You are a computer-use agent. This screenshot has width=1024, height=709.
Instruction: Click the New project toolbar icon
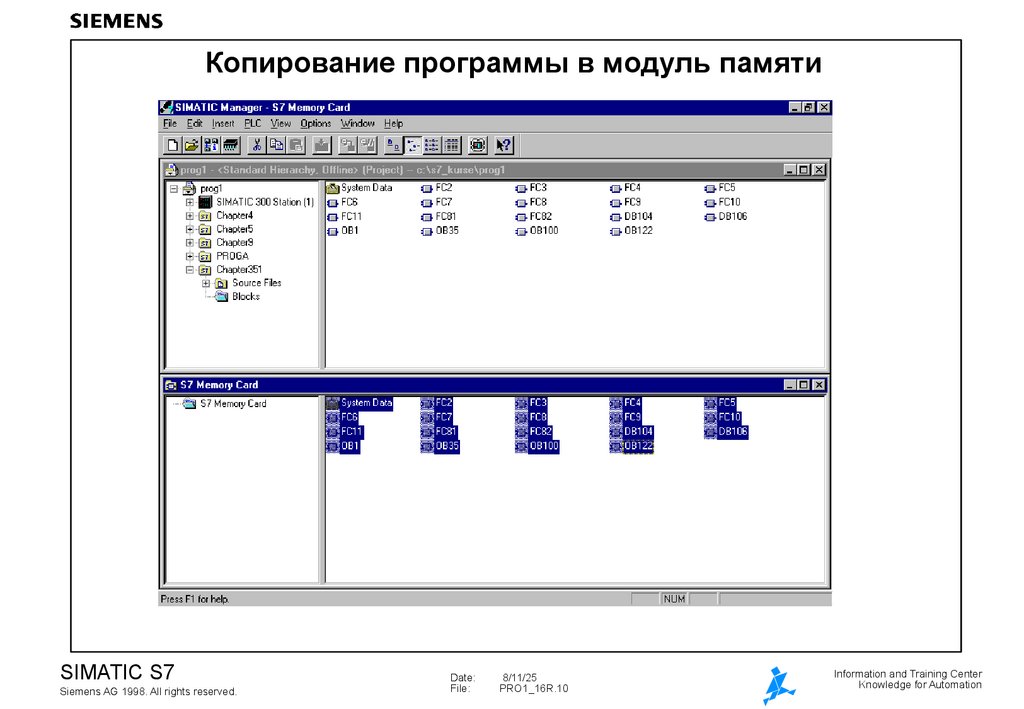coord(172,145)
